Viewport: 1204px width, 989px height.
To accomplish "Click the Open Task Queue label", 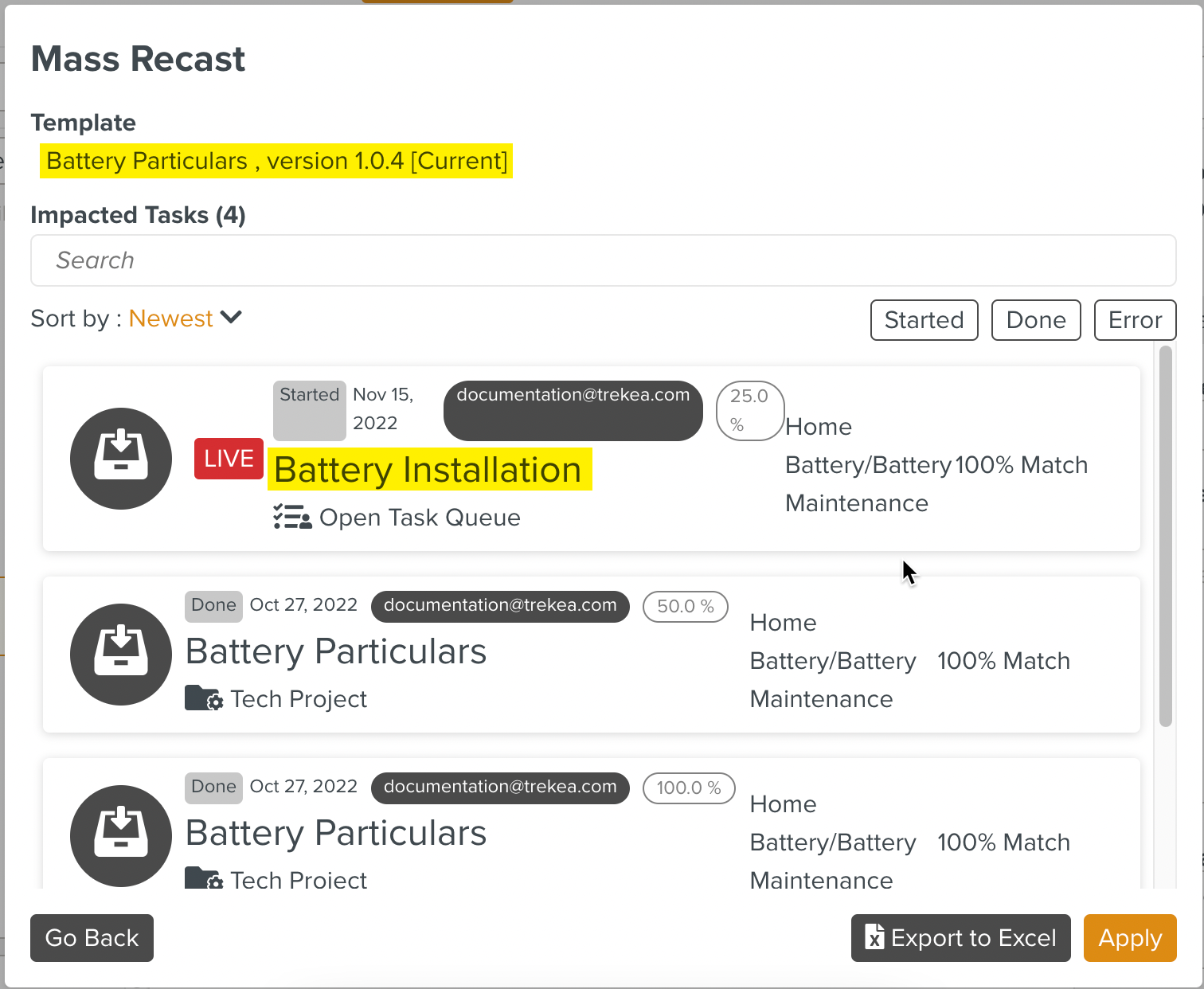I will tap(420, 518).
